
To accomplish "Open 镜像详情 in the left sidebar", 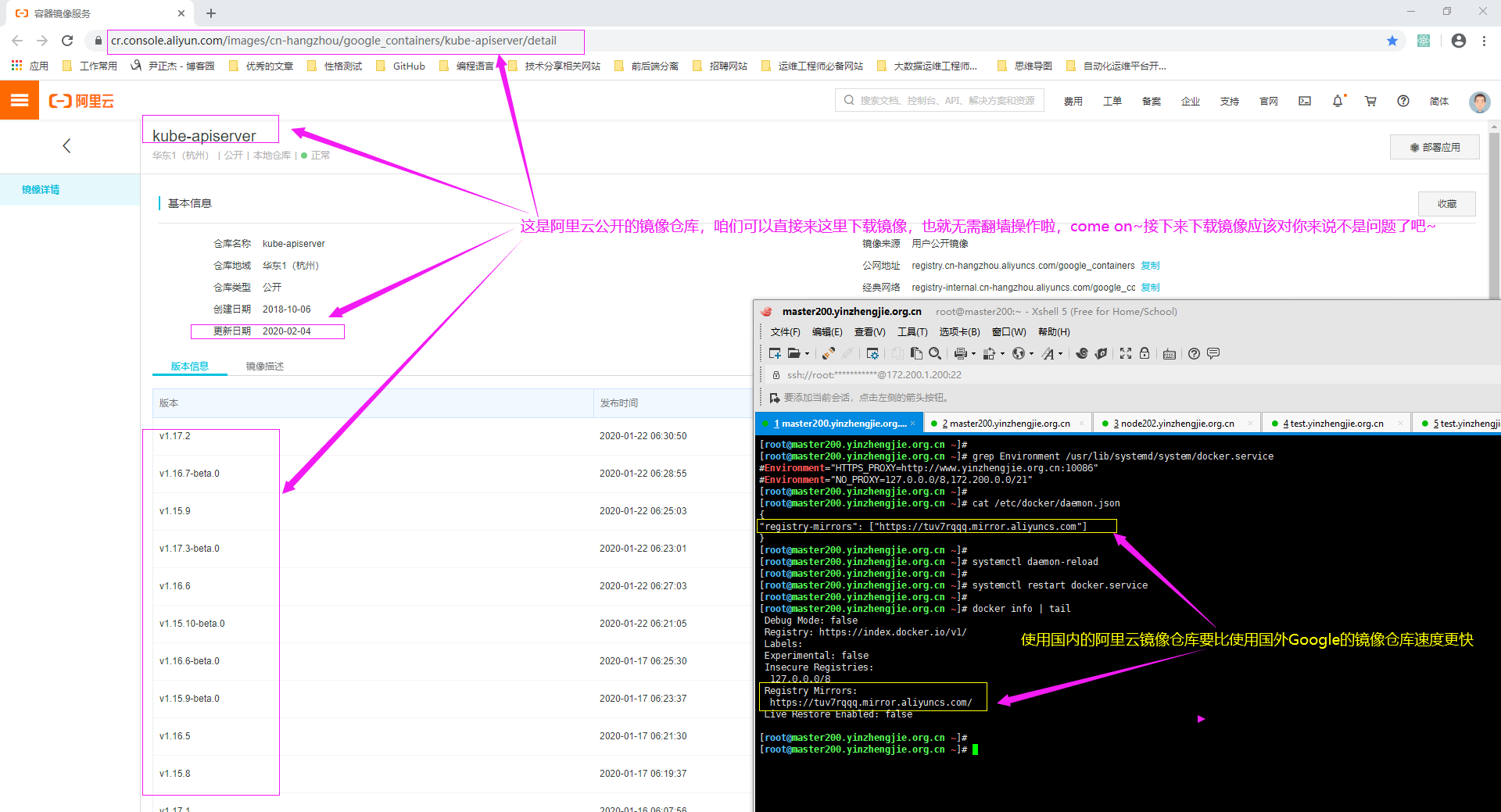I will [x=70, y=190].
